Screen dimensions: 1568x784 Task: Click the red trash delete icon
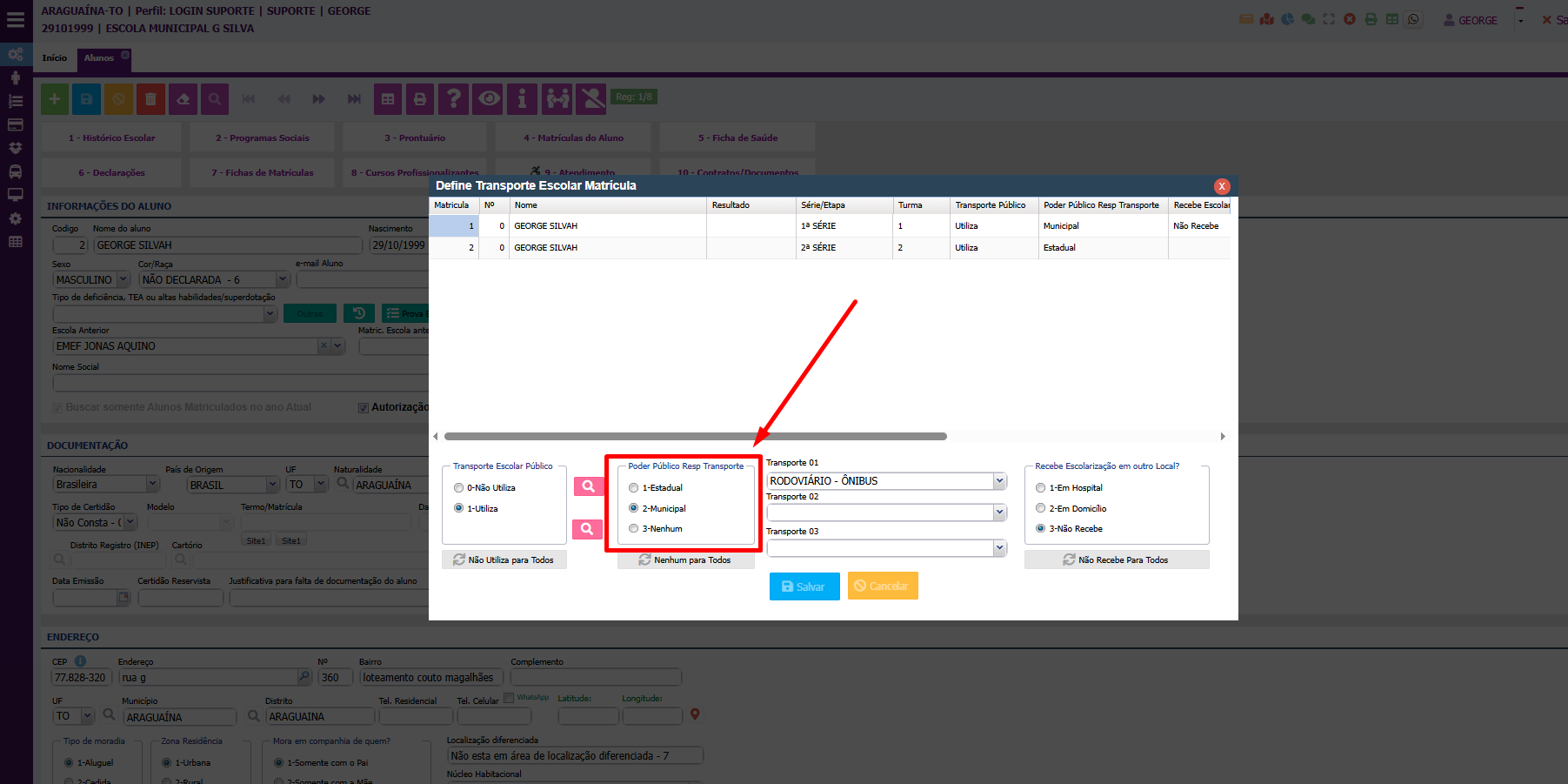pyautogui.click(x=150, y=99)
